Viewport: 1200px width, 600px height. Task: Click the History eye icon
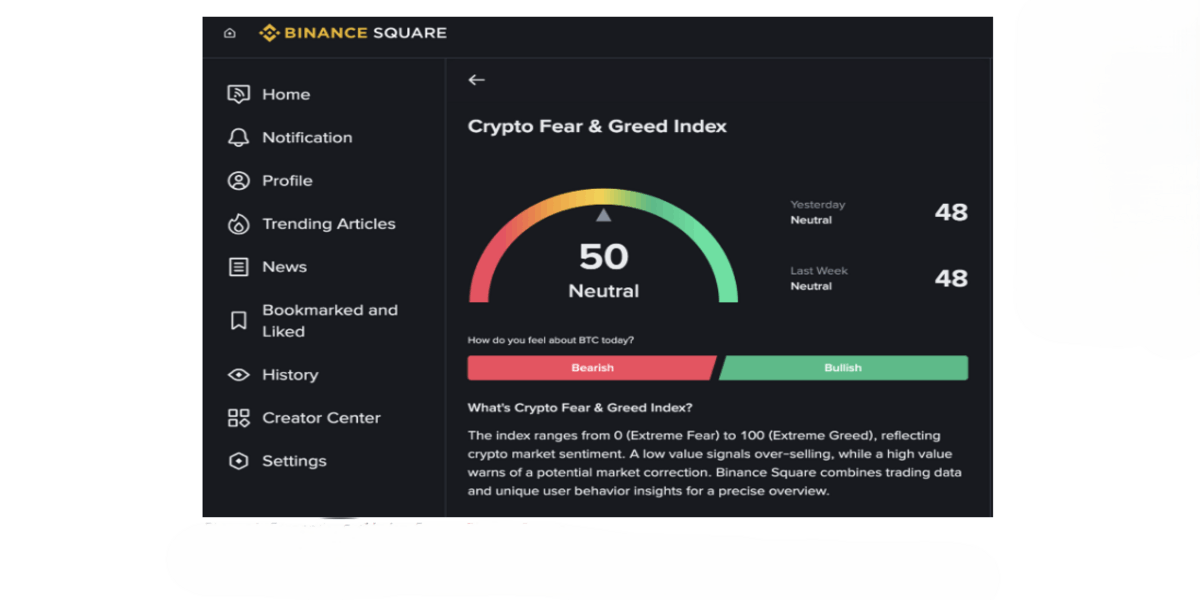[x=238, y=375]
